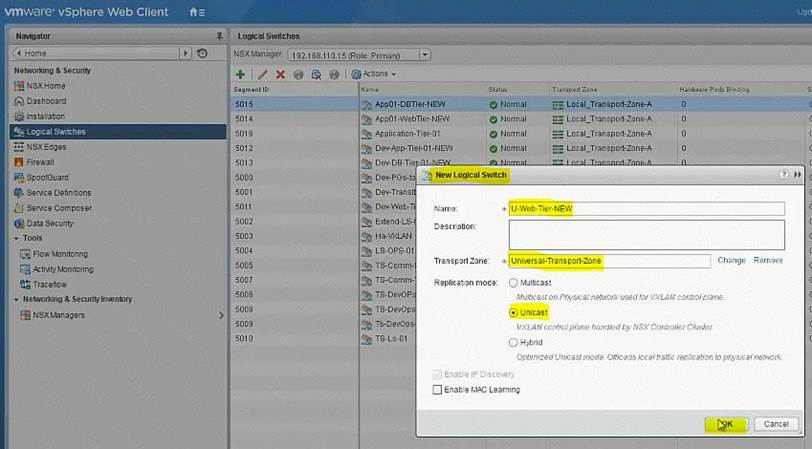Image resolution: width=812 pixels, height=449 pixels.
Task: Open NSX Home in the Navigator
Action: pyautogui.click(x=46, y=86)
